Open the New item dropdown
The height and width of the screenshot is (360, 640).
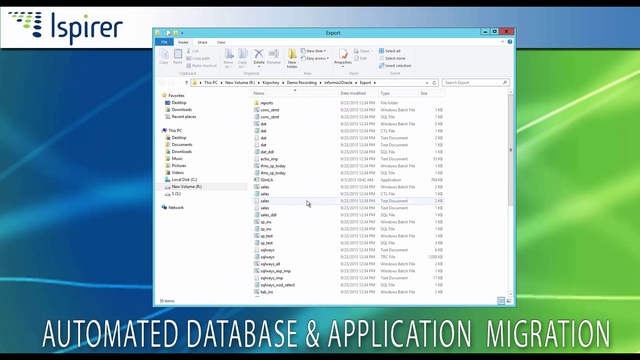(313, 51)
